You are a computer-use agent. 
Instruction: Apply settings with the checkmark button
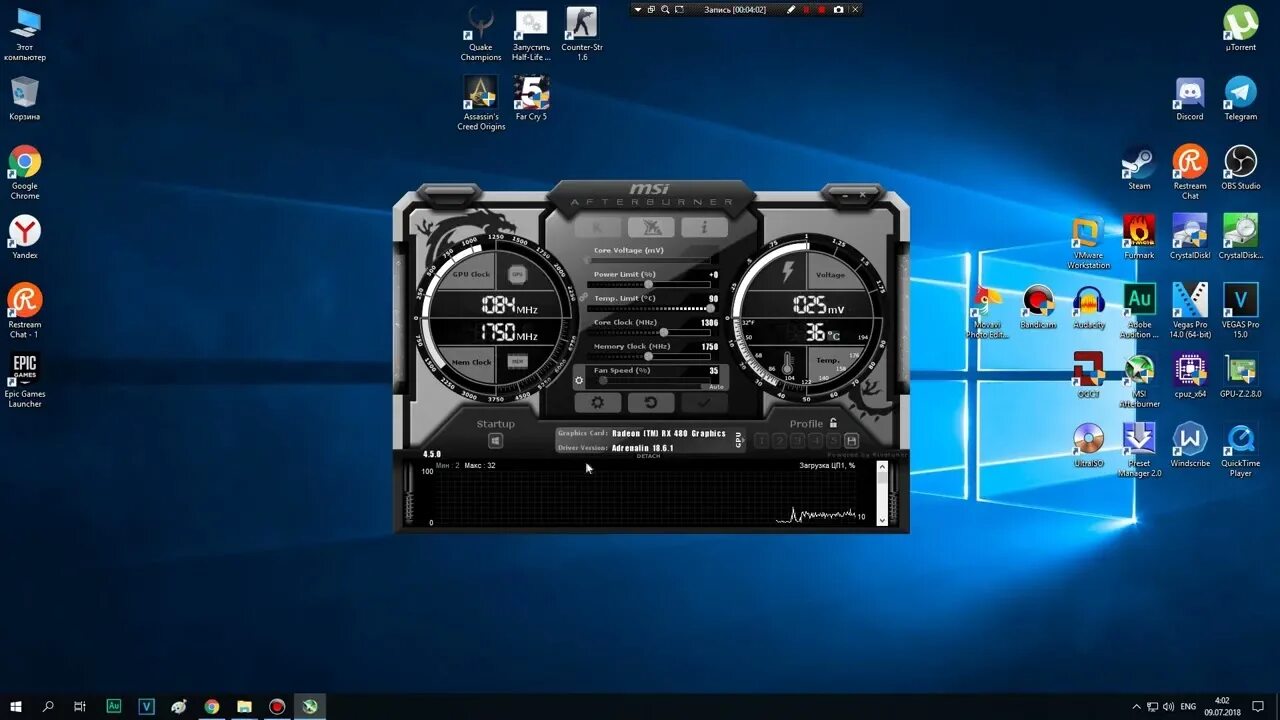704,403
